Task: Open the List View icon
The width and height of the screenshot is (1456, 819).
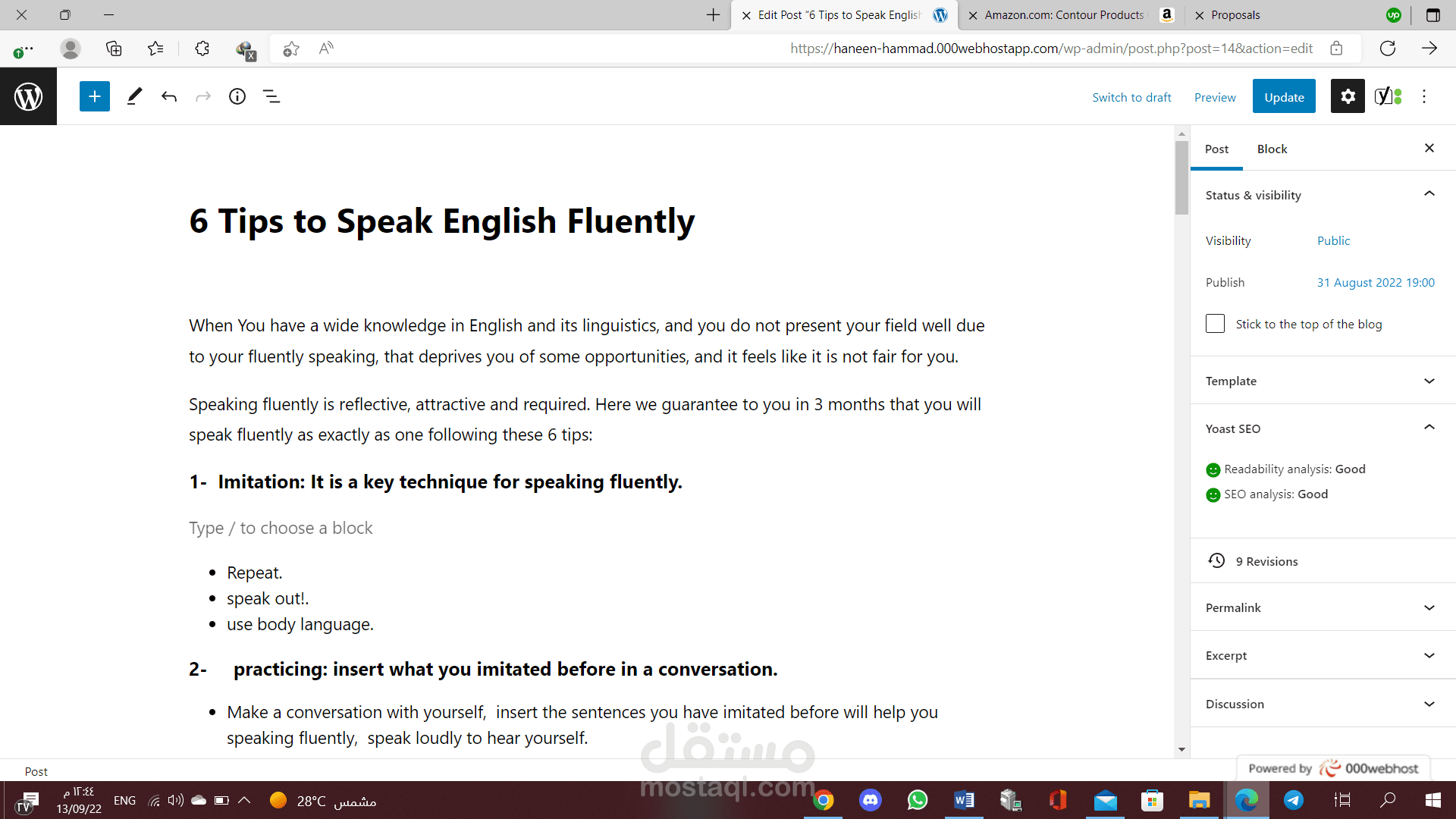Action: point(271,96)
